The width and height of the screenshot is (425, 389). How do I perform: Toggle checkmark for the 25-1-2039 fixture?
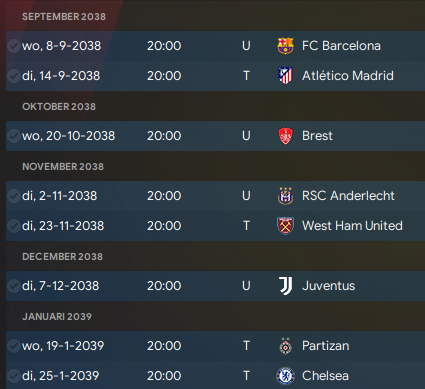(14, 376)
